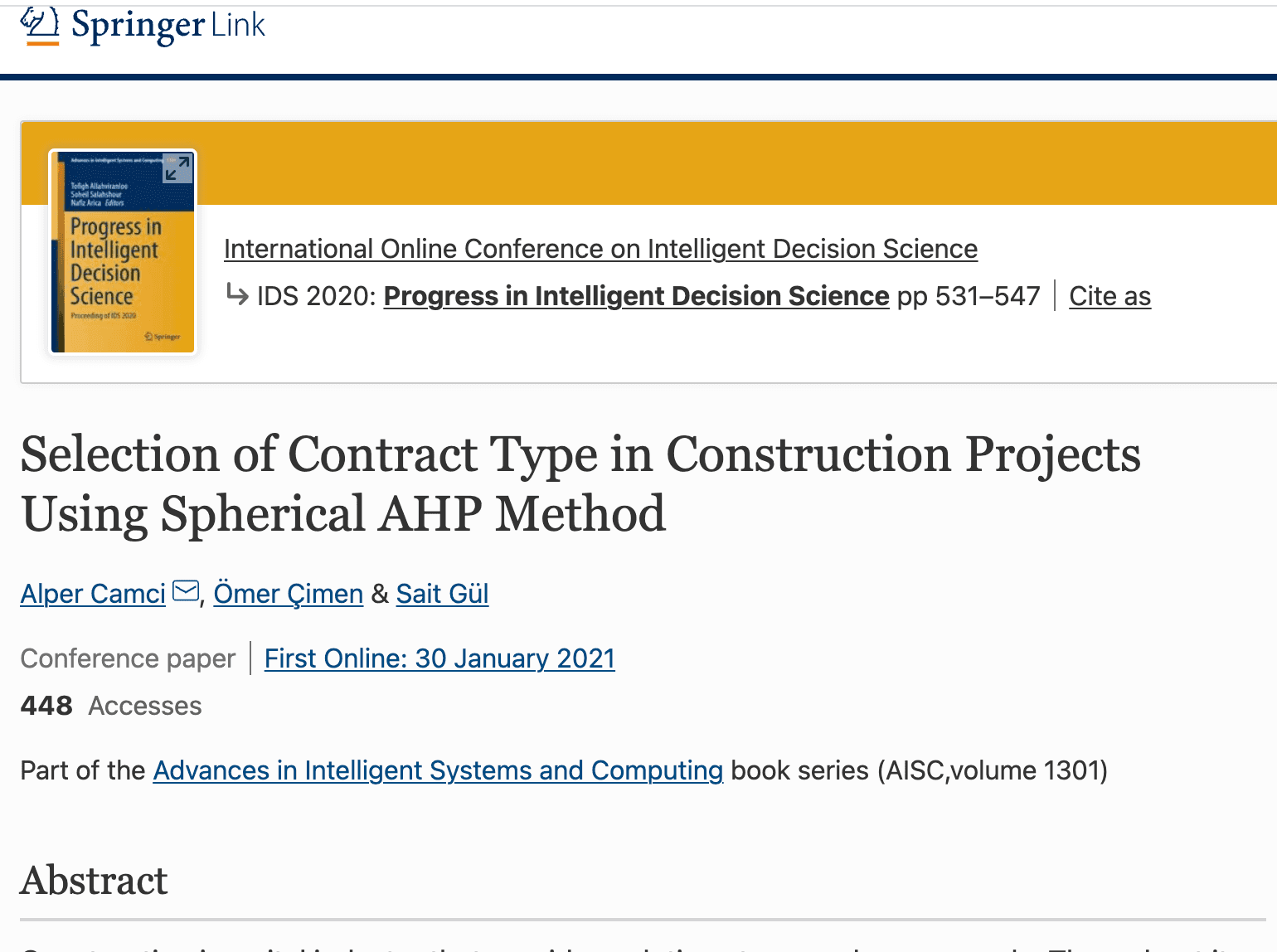Open author profile for Sait Gül
This screenshot has width=1277, height=952.
point(442,594)
